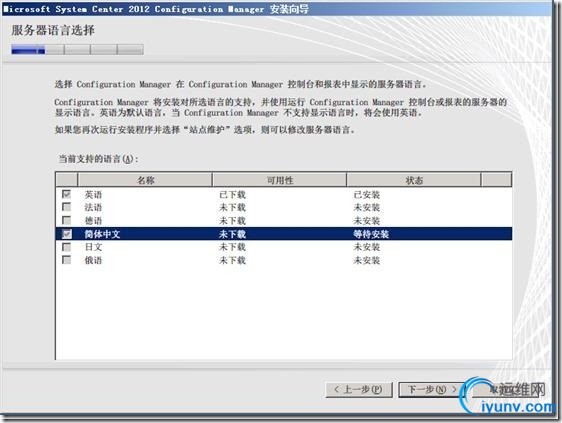Click 已安装 status in the 英语 row
The image size is (562, 423).
coord(366,195)
